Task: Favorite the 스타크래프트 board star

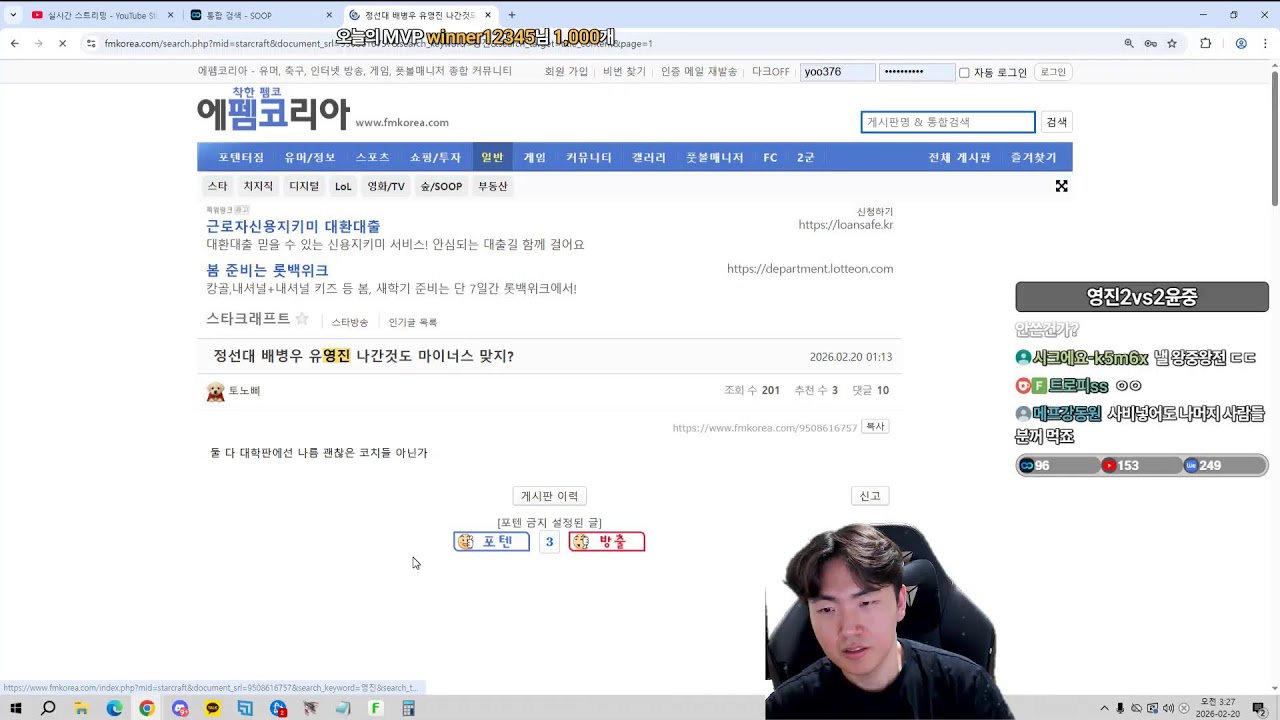Action: pos(302,319)
